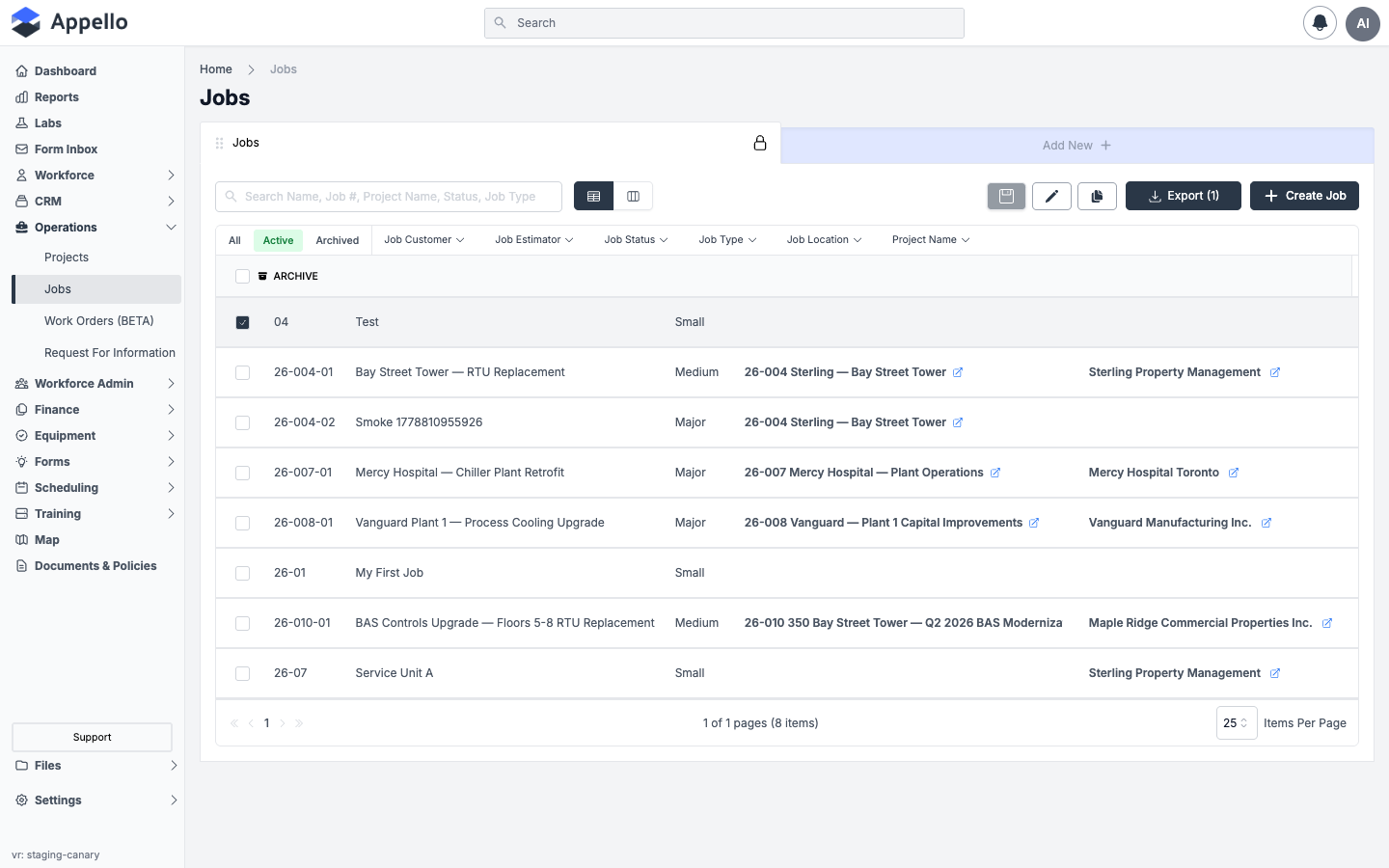1389x868 pixels.
Task: Duplicate the view with the copy icon
Action: pos(1097,196)
